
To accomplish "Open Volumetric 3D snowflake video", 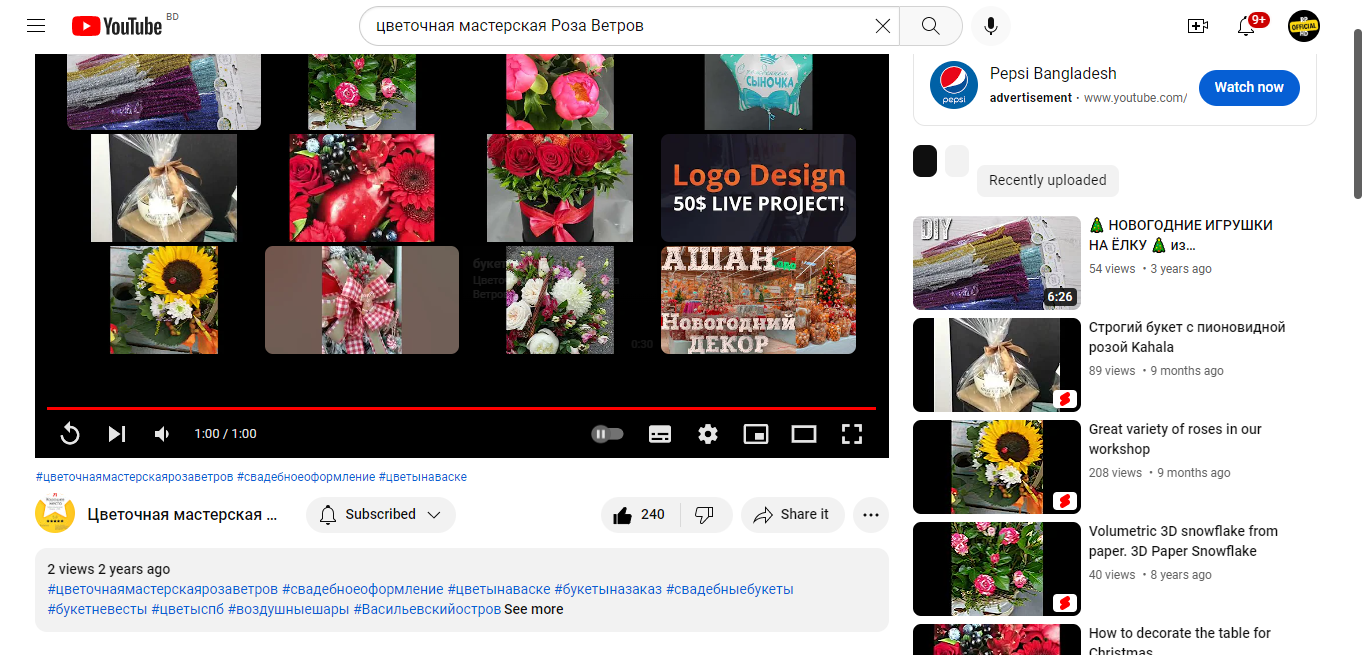I will point(1183,541).
